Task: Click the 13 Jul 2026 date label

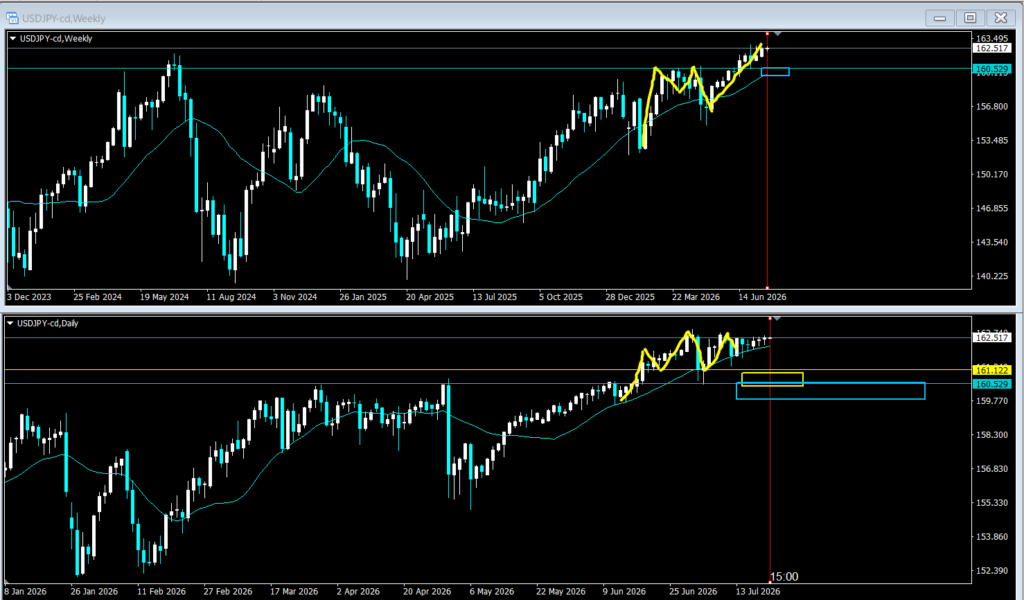Action: click(758, 592)
